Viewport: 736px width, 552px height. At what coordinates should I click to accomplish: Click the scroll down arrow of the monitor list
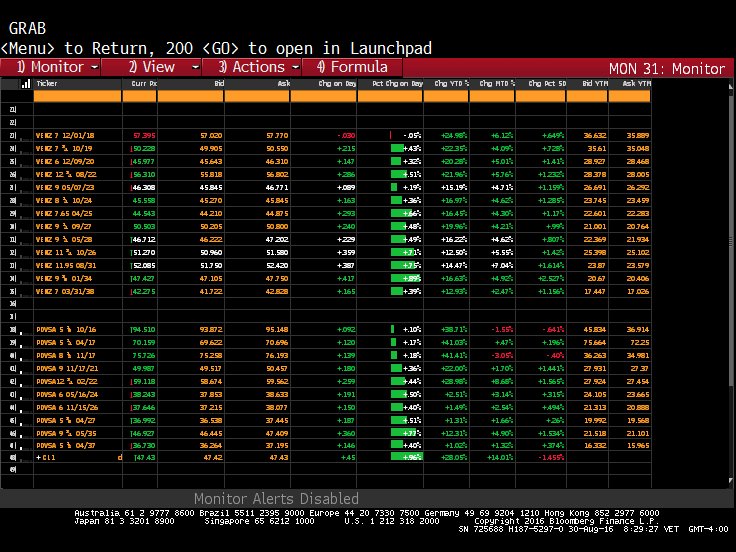[x=731, y=481]
